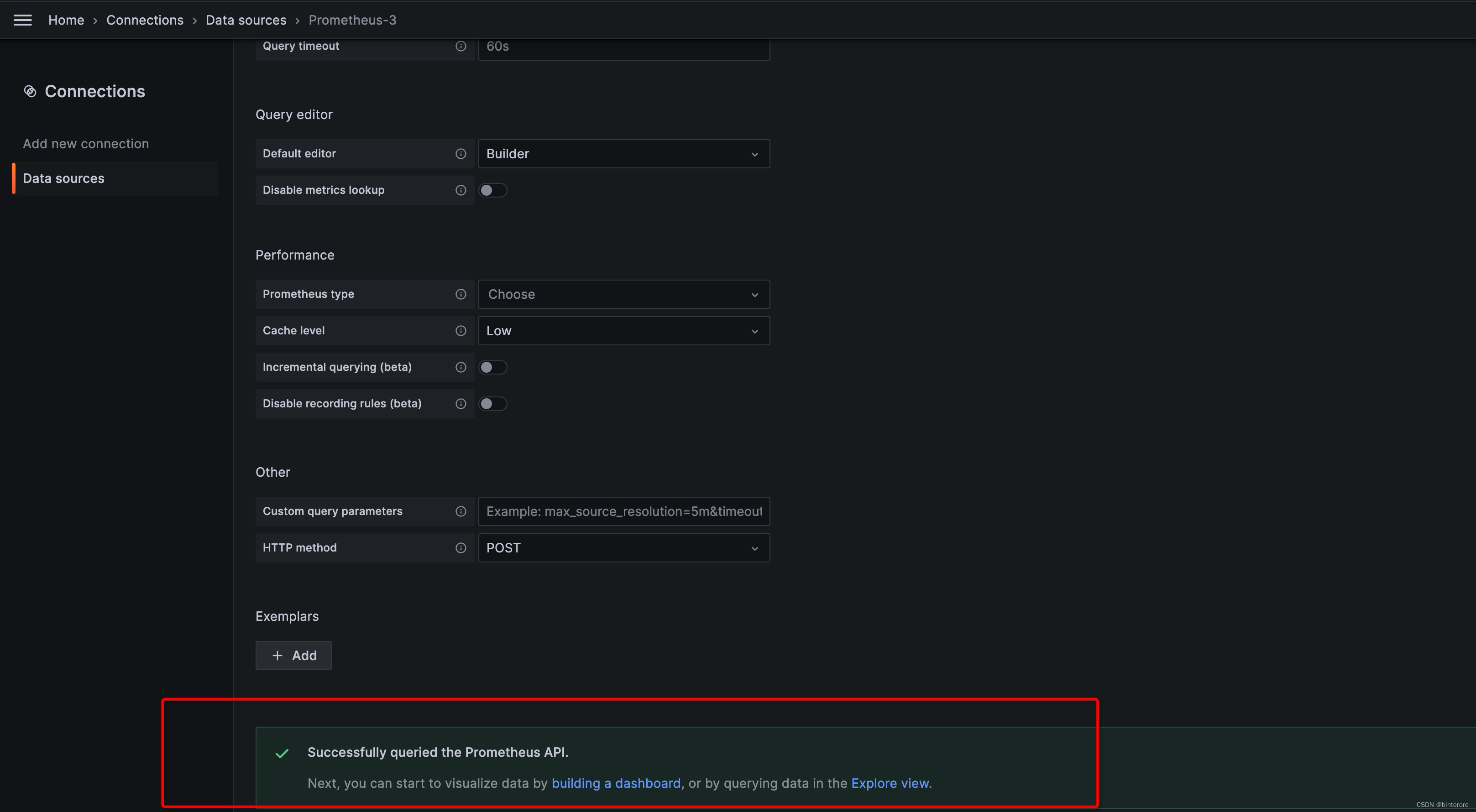Click info icon for Incremental querying
This screenshot has height=812, width=1476.
(x=461, y=367)
